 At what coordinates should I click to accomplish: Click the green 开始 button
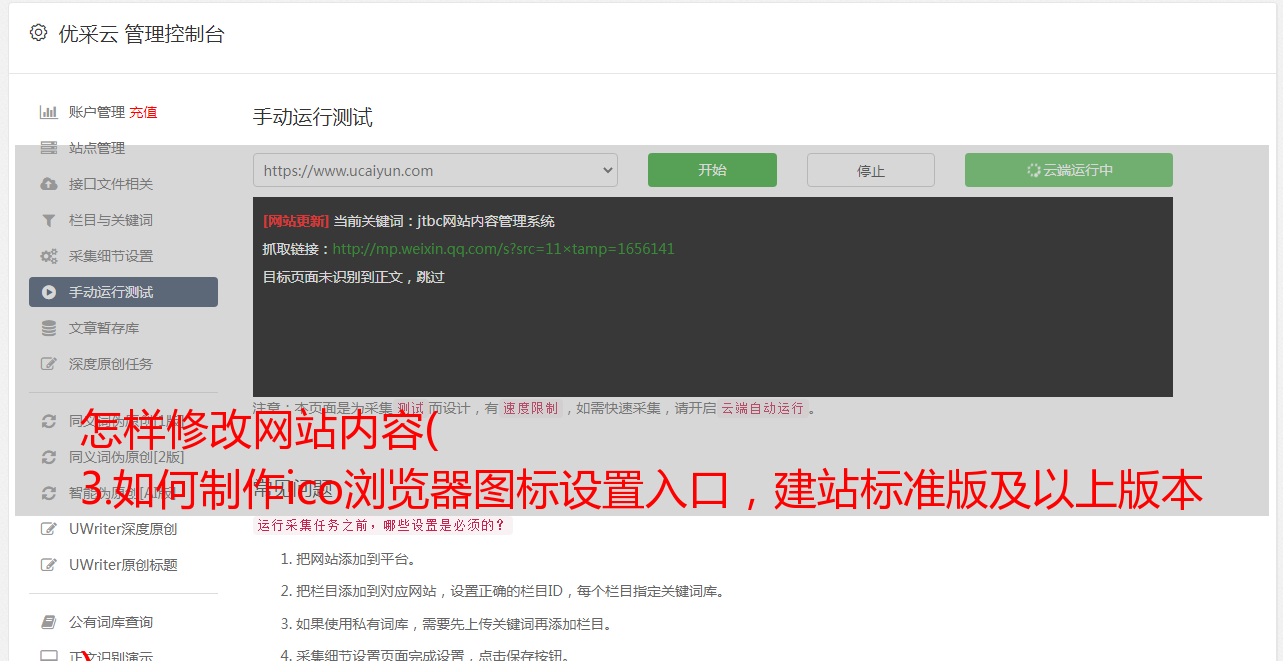click(712, 170)
